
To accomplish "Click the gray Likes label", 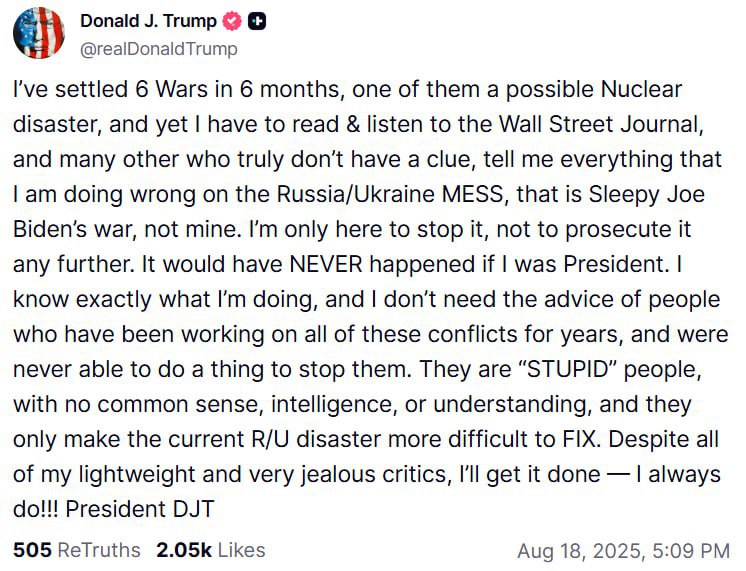I will tap(241, 550).
